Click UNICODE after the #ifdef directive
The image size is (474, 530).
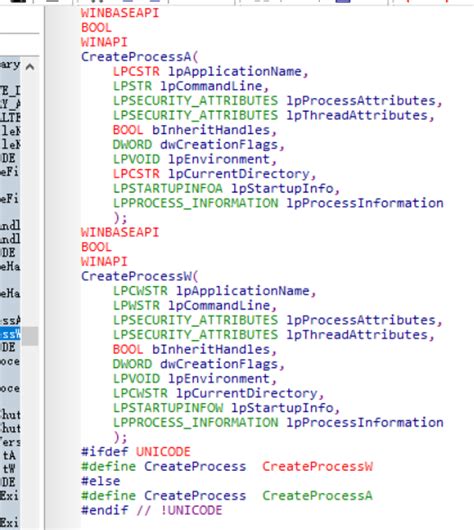click(163, 452)
